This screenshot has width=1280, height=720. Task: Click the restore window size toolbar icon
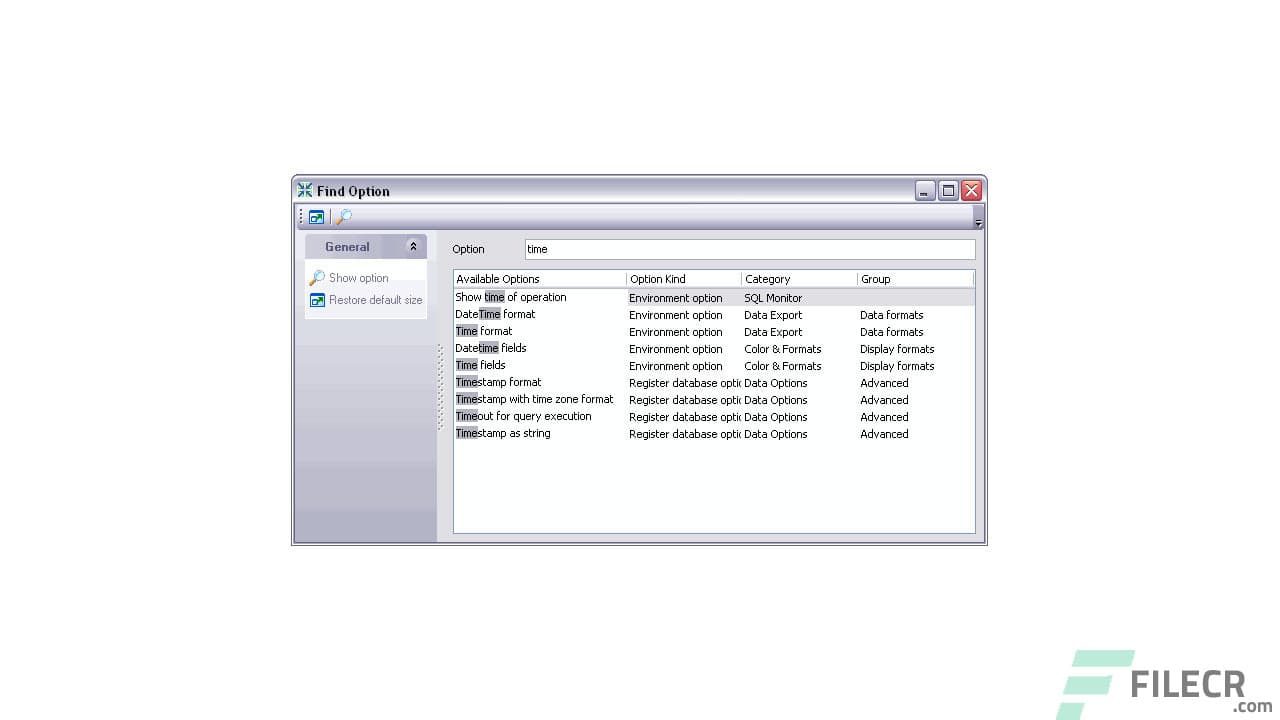click(316, 217)
